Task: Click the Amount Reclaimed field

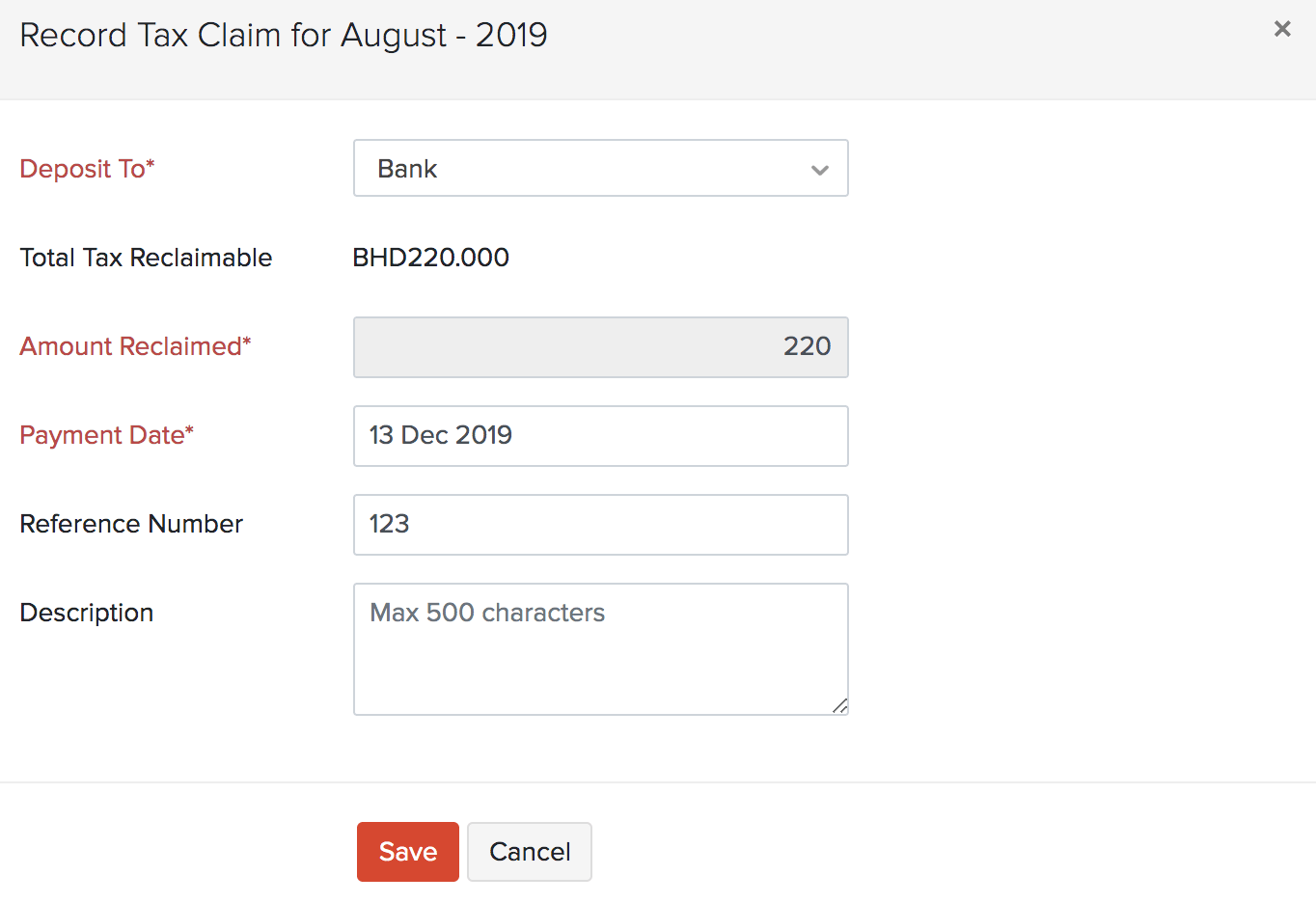Action: [x=600, y=347]
